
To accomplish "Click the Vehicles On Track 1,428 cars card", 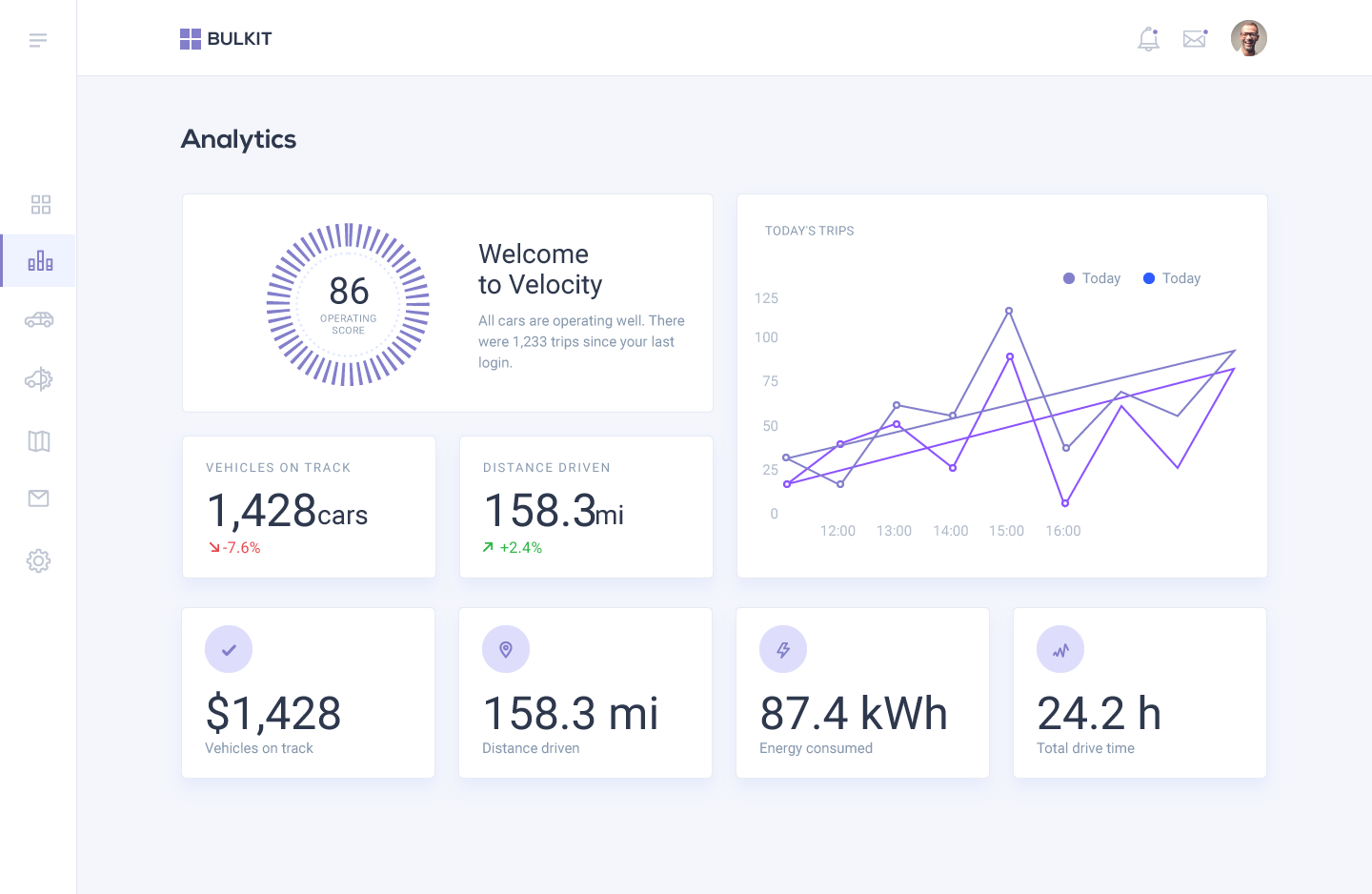I will [x=309, y=507].
